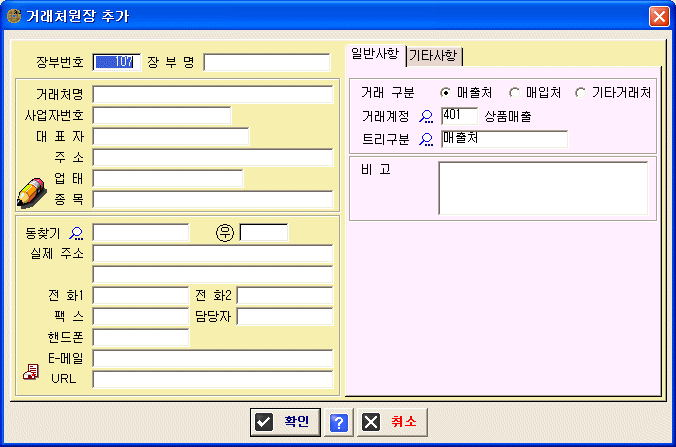Focus the 장부번호 input field

[117, 63]
